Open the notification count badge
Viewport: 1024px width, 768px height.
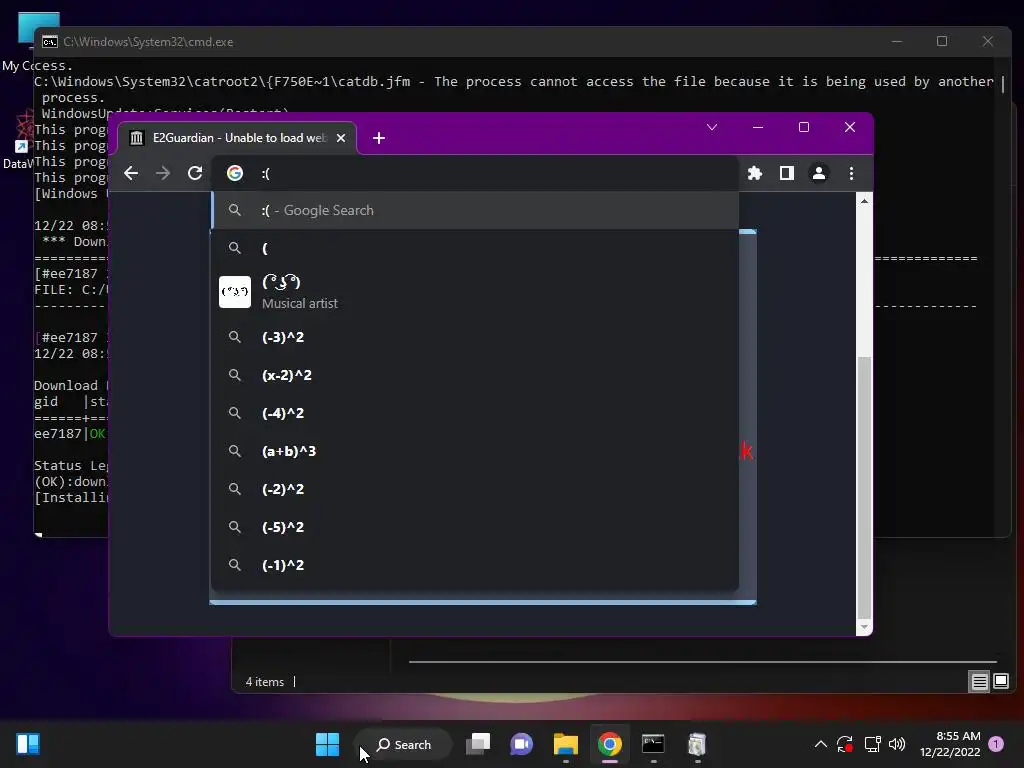point(996,744)
